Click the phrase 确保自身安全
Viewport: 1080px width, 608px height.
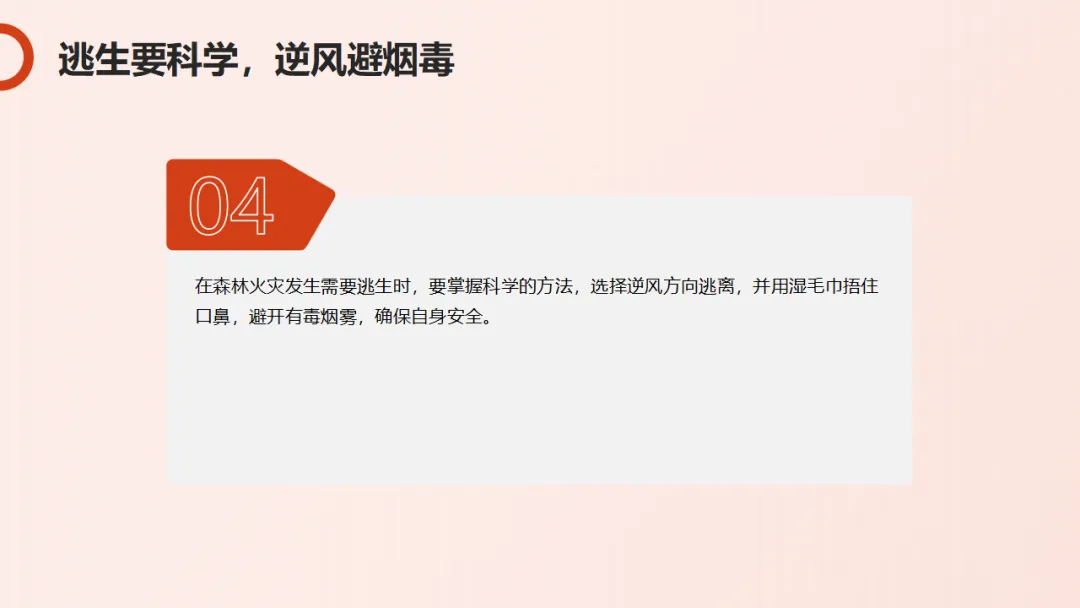point(429,317)
